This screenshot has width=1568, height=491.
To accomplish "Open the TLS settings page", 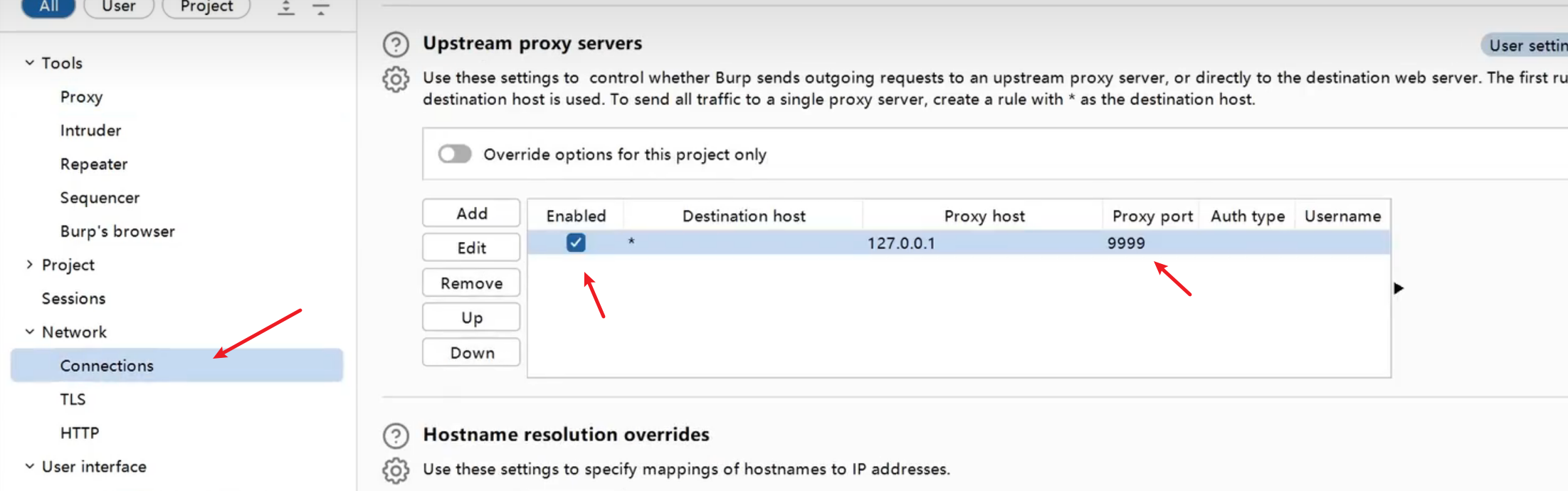I will pyautogui.click(x=73, y=399).
